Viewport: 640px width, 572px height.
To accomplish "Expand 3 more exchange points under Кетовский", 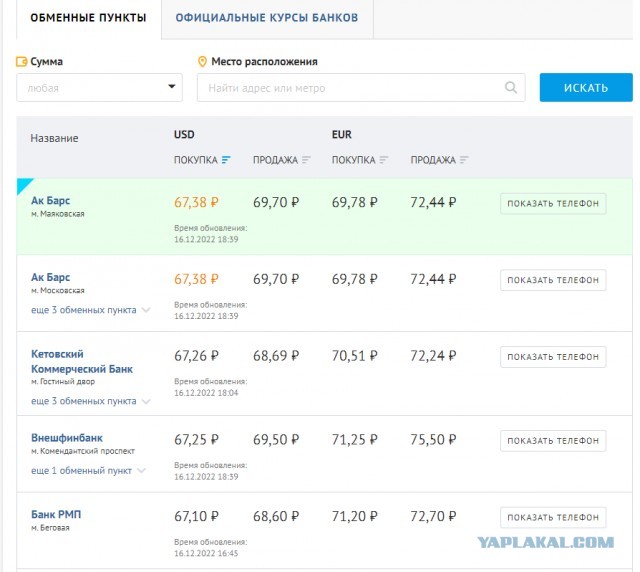I will [x=91, y=401].
